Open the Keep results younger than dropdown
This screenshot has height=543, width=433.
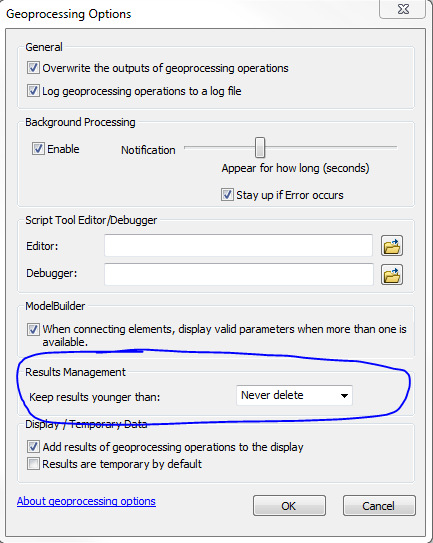pyautogui.click(x=294, y=395)
